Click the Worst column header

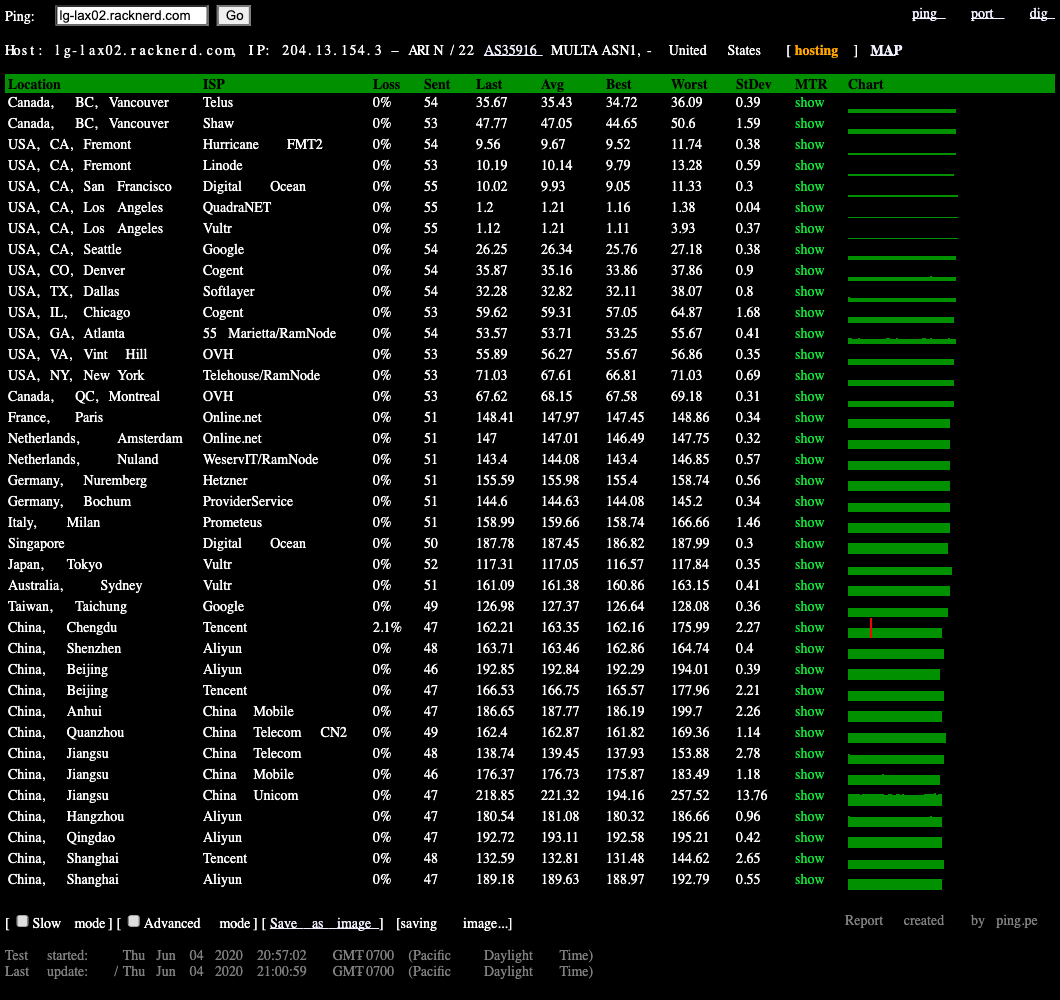pos(689,84)
